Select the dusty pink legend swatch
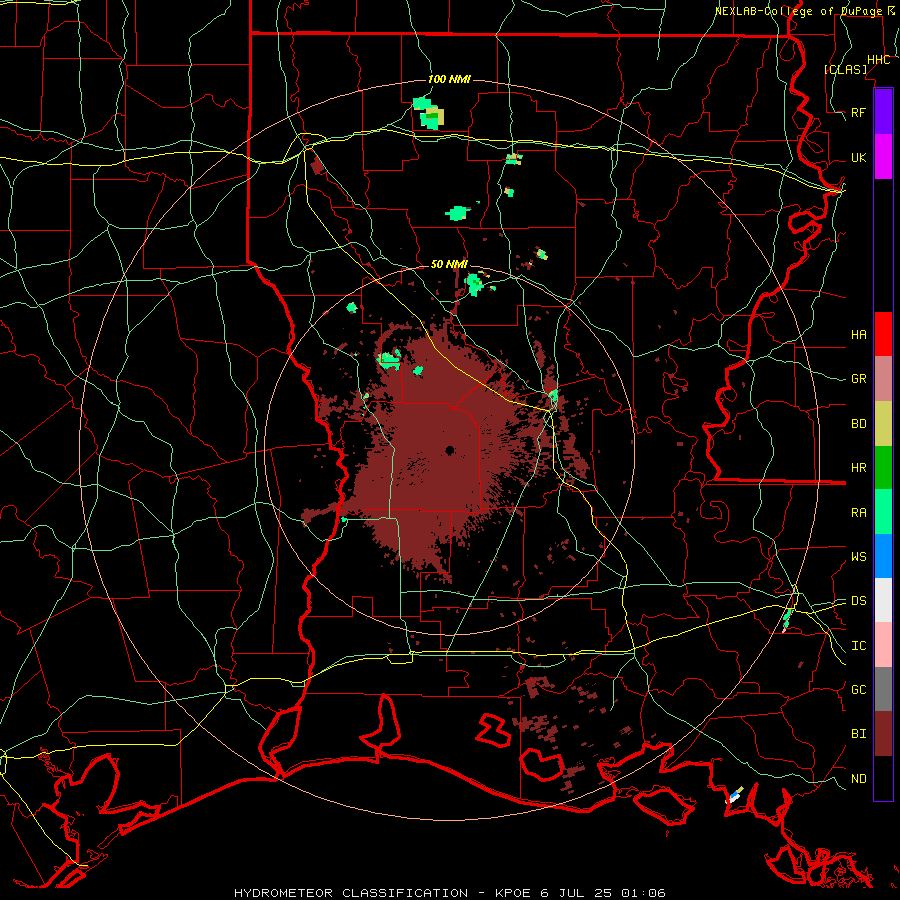The image size is (900, 900). click(883, 378)
